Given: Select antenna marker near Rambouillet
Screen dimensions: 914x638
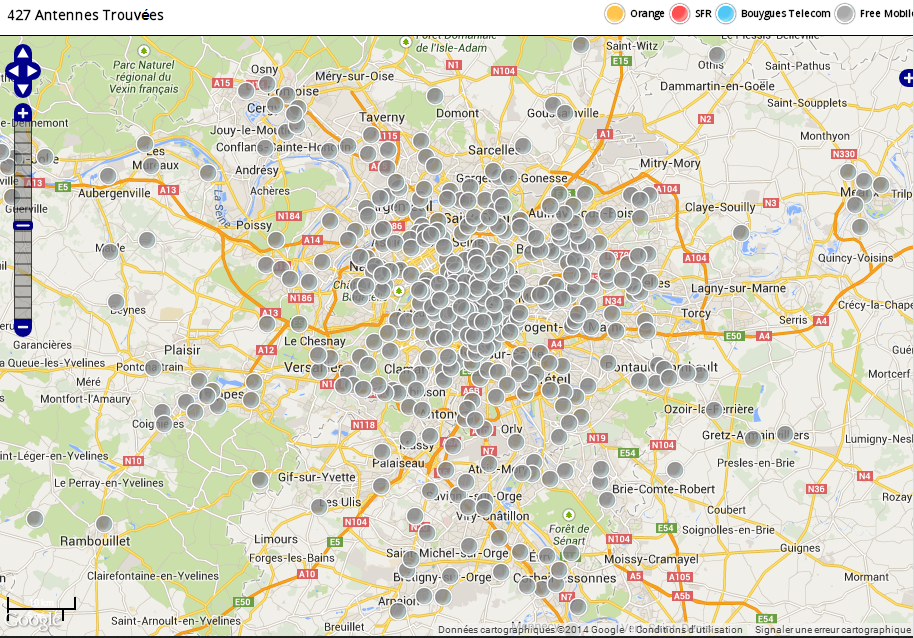Looking at the screenshot, I should pyautogui.click(x=104, y=524).
